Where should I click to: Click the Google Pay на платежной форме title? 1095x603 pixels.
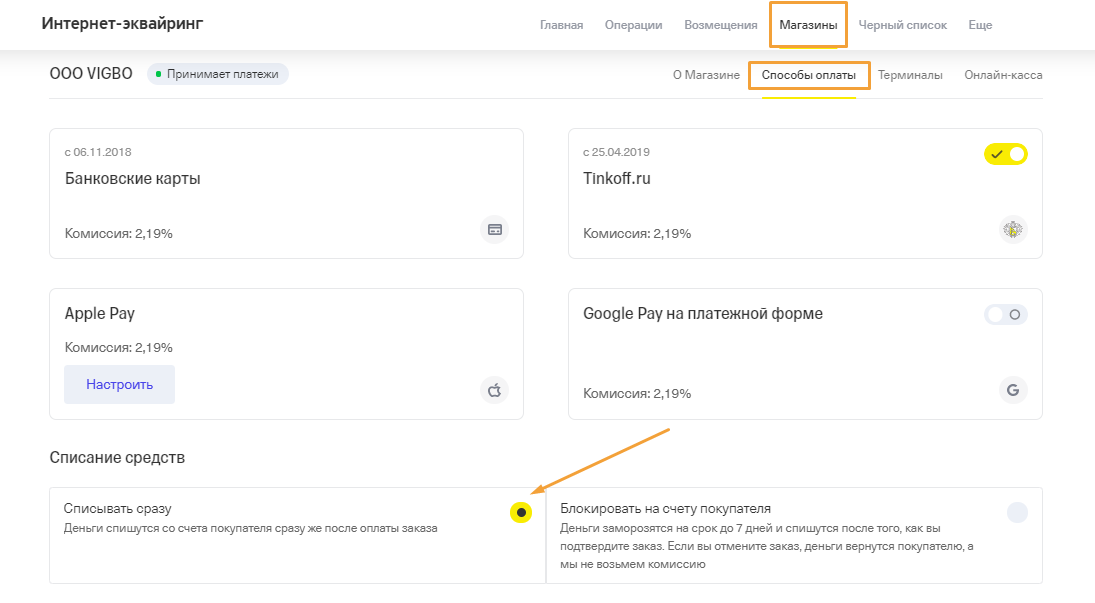tap(703, 314)
